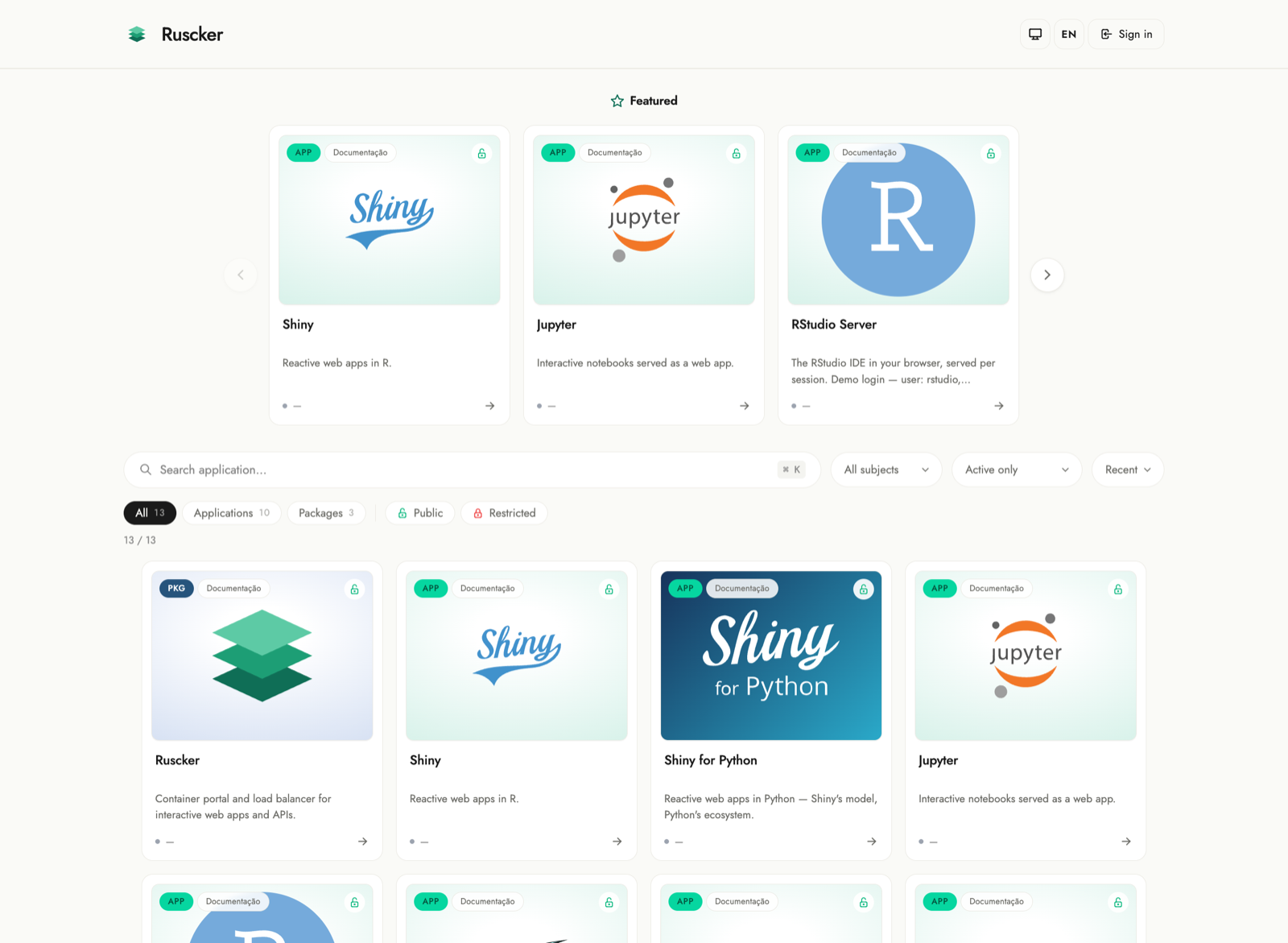Click lock icon on Ruscker package card

(x=354, y=589)
